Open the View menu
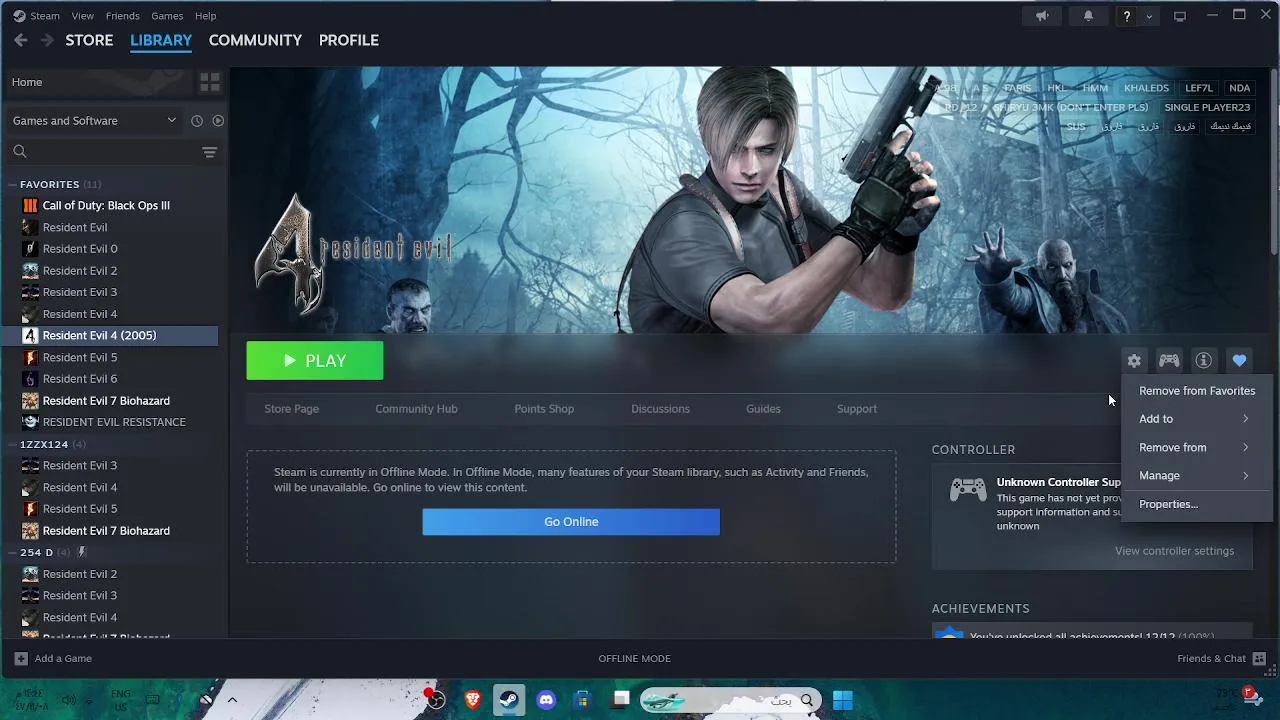This screenshot has width=1280, height=720. 83,16
